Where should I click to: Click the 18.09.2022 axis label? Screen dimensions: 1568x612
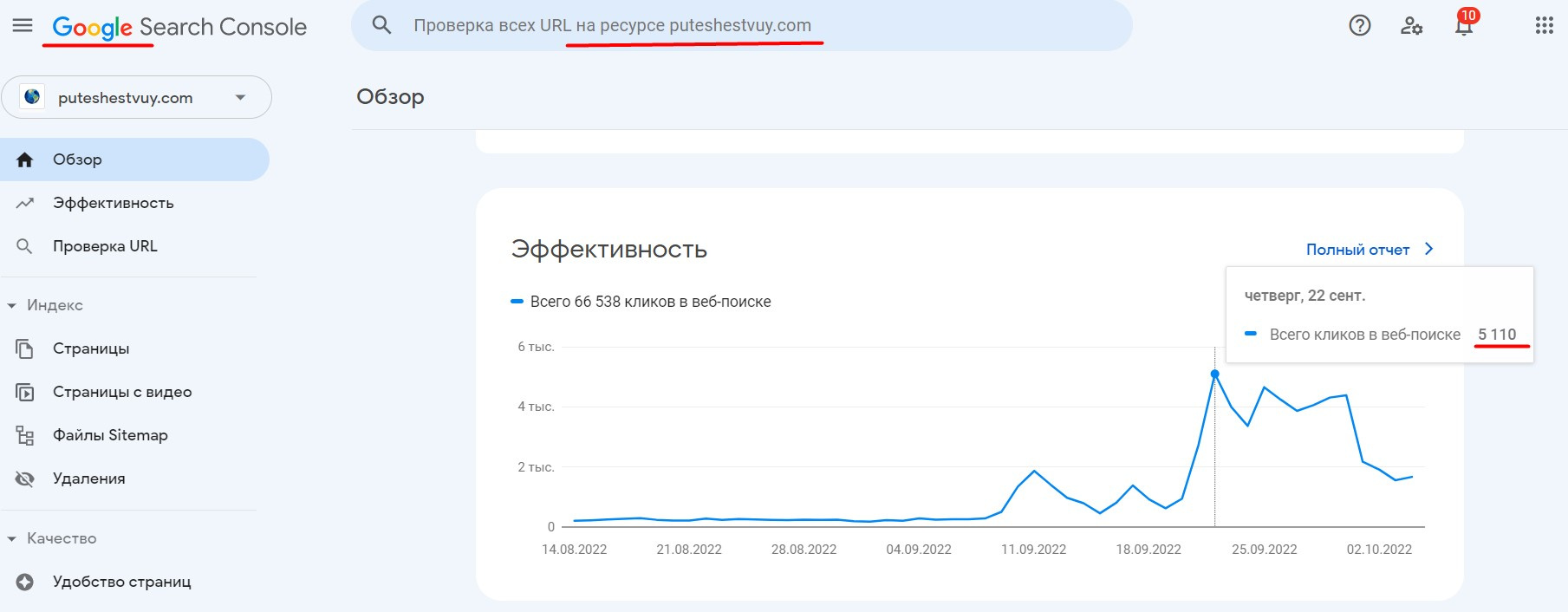click(x=1148, y=550)
